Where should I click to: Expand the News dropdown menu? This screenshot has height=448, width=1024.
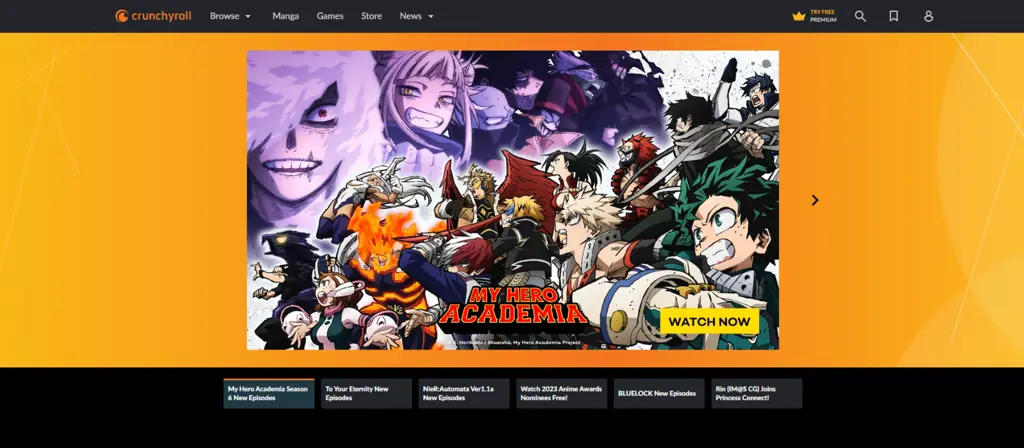pos(417,16)
